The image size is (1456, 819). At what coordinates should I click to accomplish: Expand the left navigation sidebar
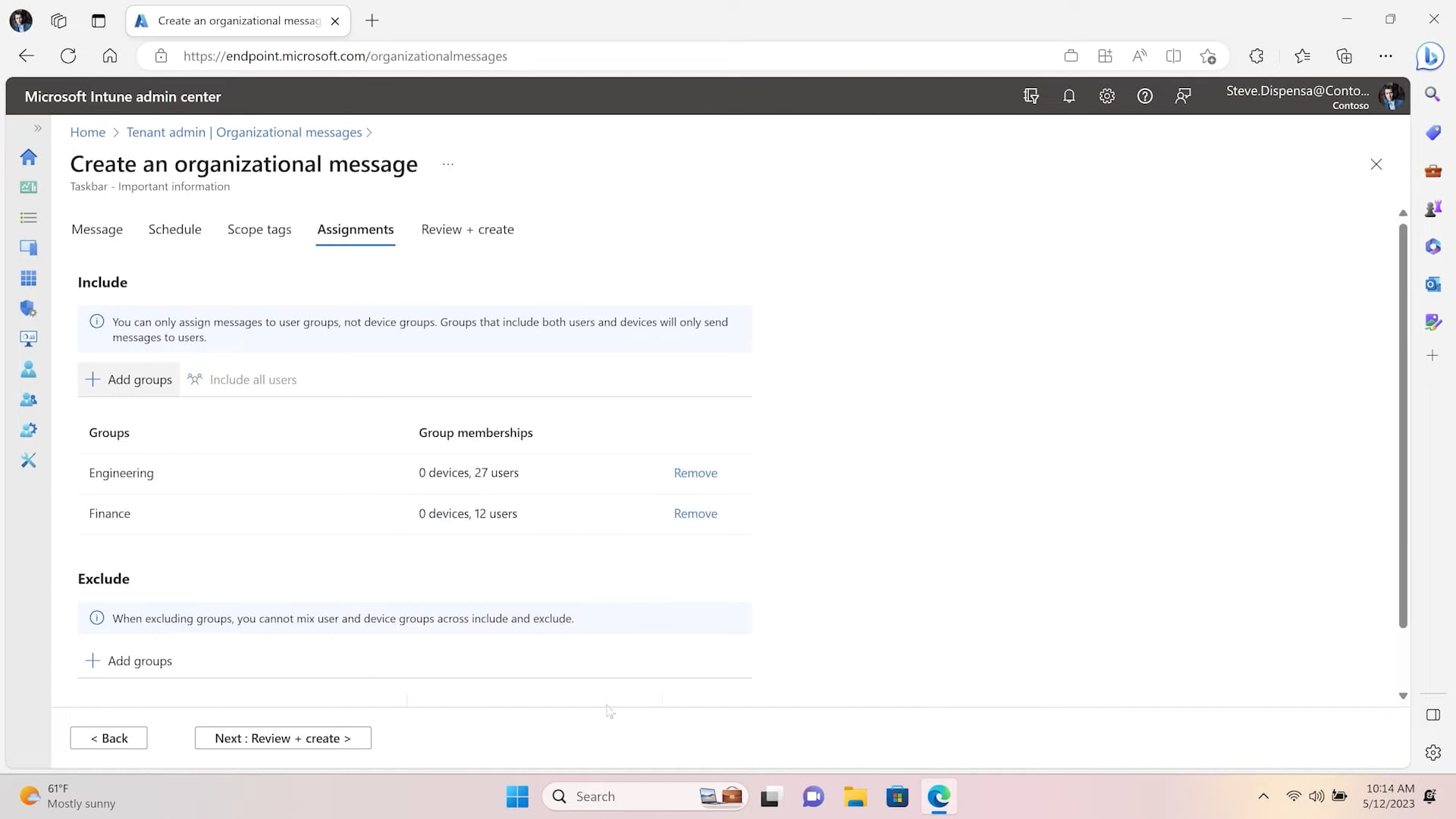coord(37,128)
